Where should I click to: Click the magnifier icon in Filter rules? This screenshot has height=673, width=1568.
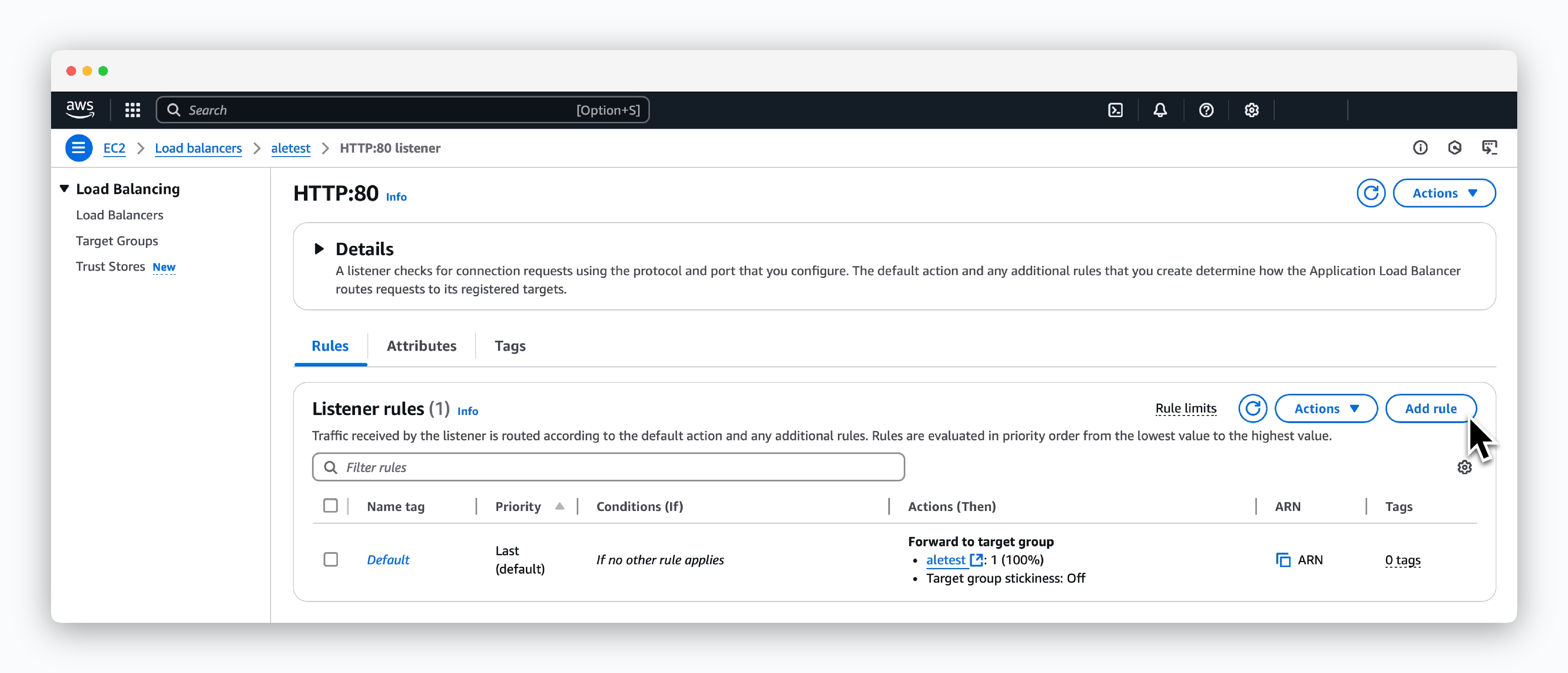(x=330, y=467)
